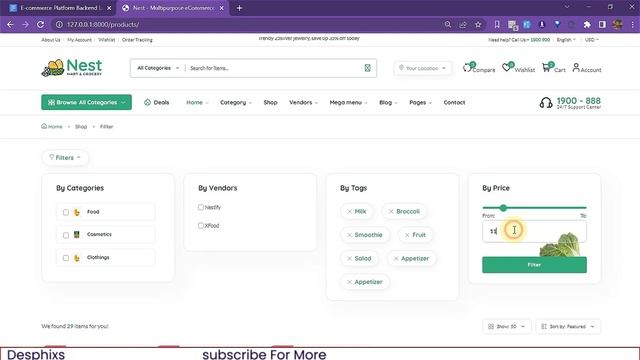The width and height of the screenshot is (640, 360).
Task: Check the Nestify vendor checkbox
Action: (x=201, y=207)
